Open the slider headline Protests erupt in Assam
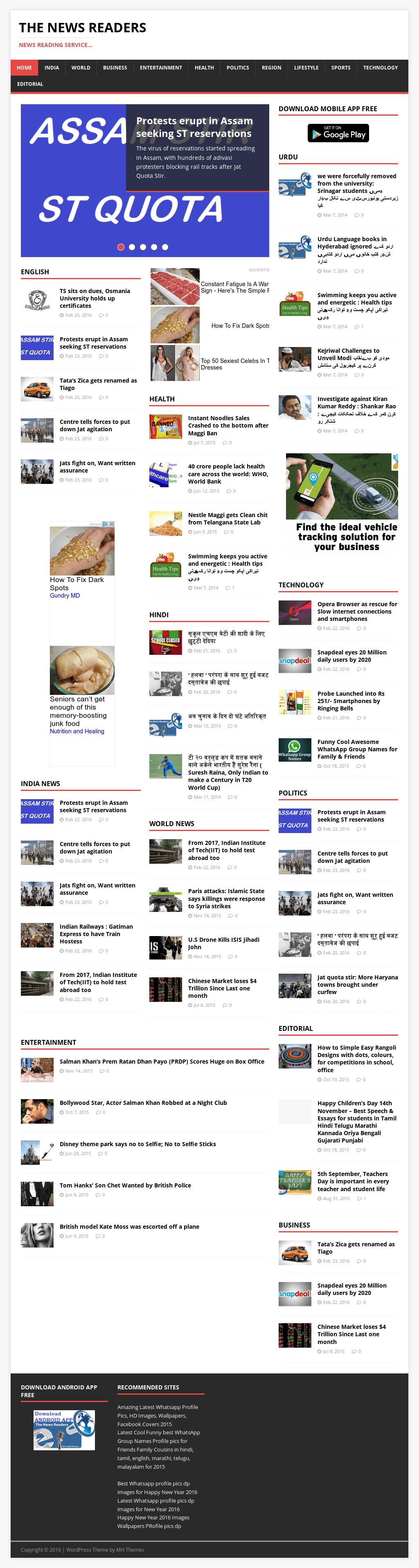 [194, 127]
